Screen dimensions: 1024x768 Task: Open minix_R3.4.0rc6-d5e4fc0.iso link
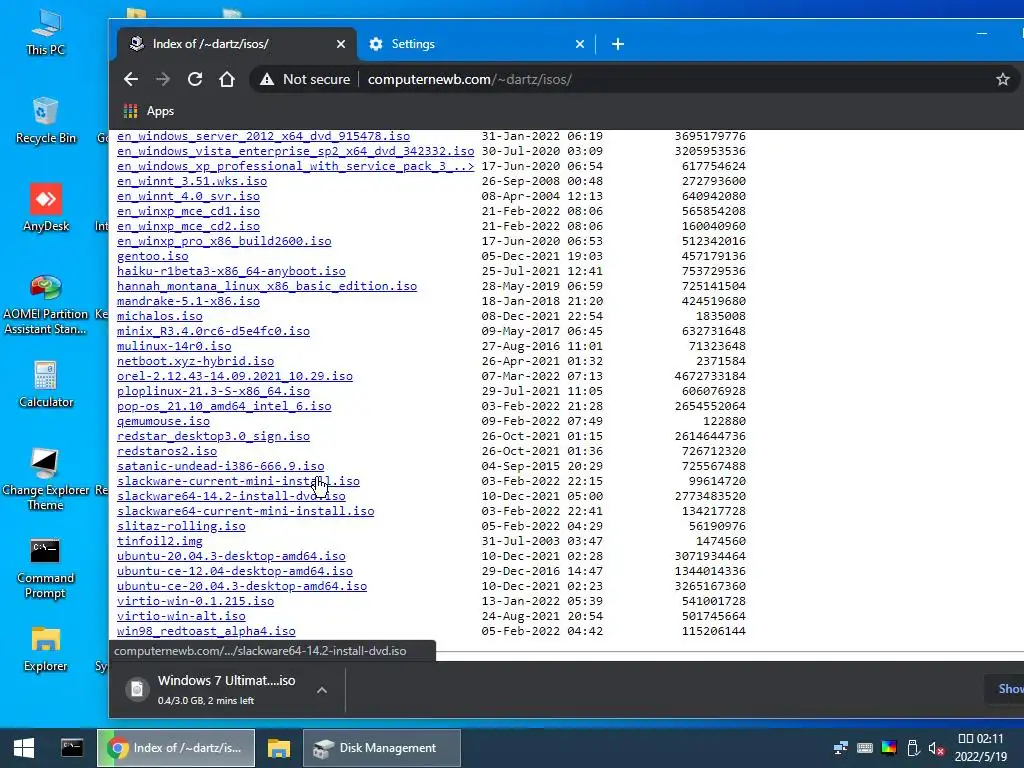point(214,331)
